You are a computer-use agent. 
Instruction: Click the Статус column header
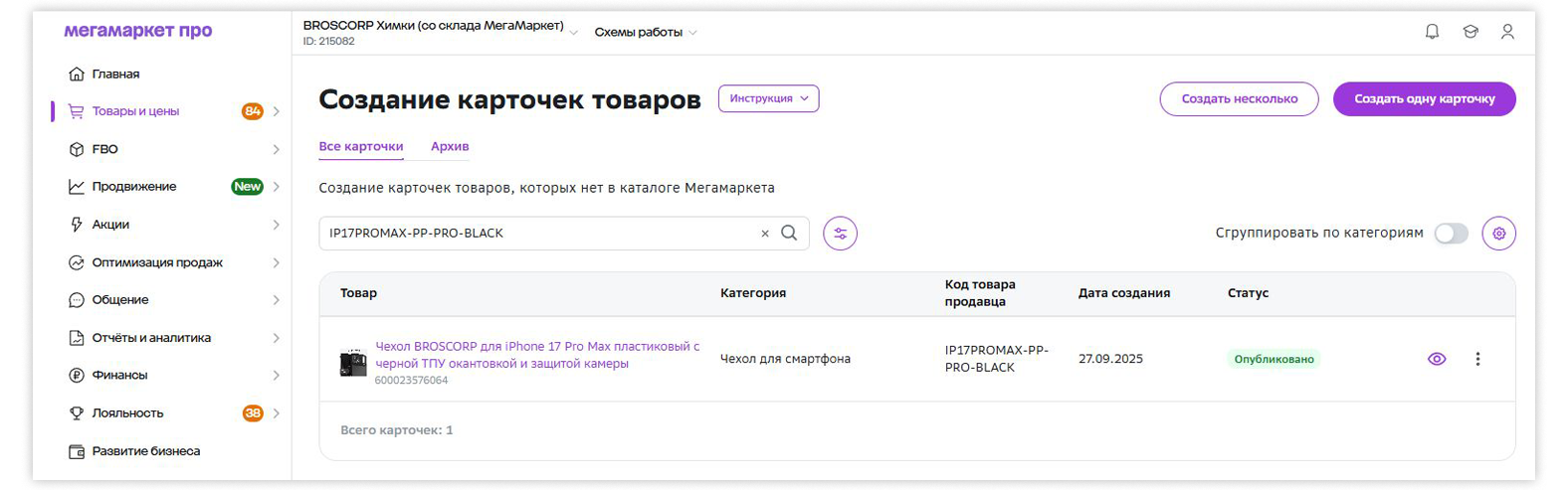1248,293
